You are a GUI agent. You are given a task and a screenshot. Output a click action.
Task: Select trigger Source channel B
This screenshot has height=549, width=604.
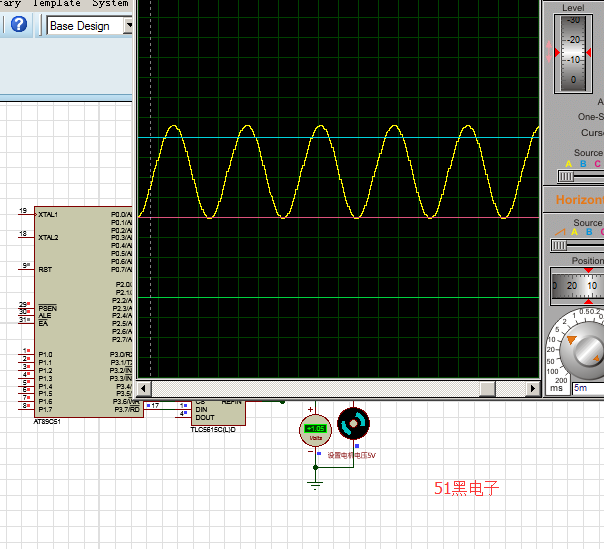(x=583, y=164)
